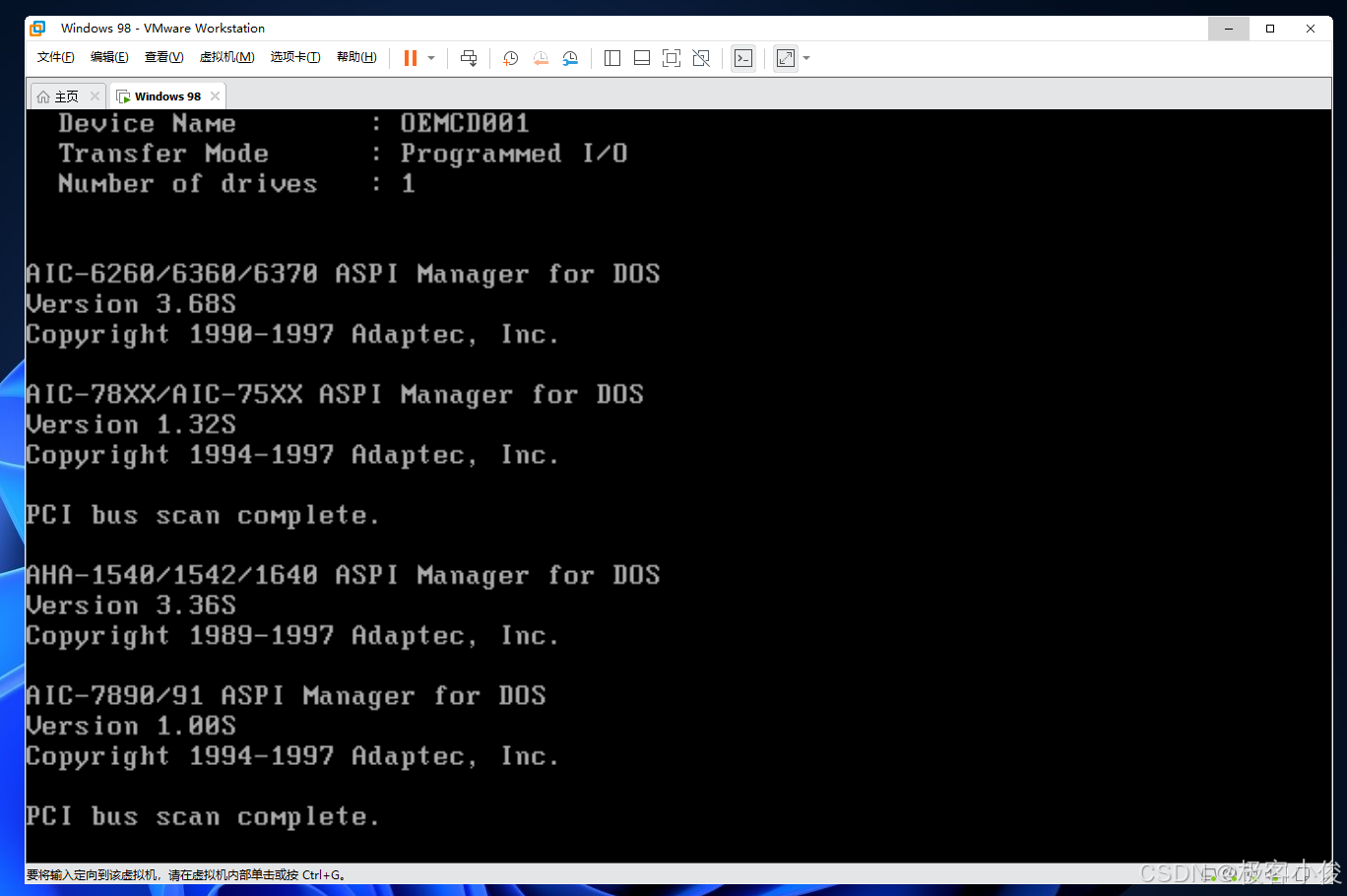Click the 'Version 1.00S' line
The image size is (1347, 896).
[131, 726]
